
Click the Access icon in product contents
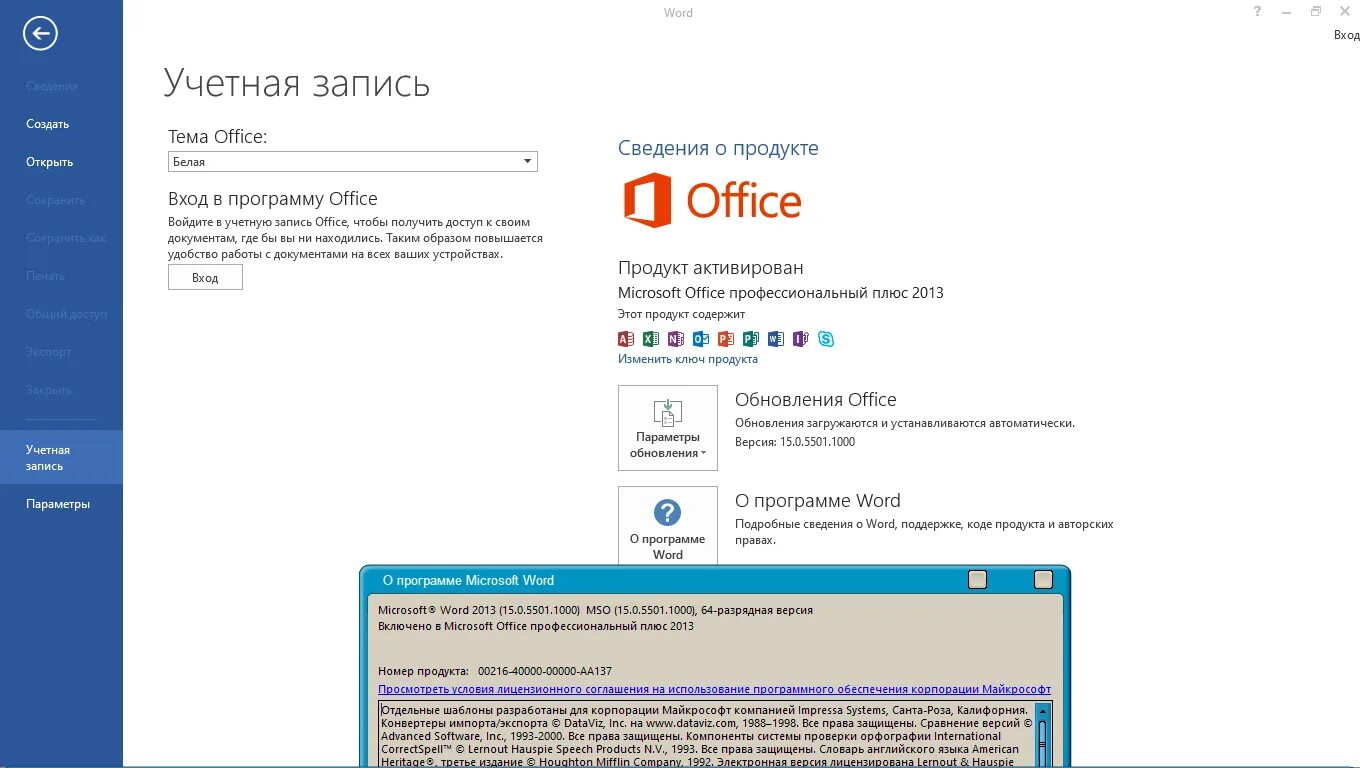626,339
